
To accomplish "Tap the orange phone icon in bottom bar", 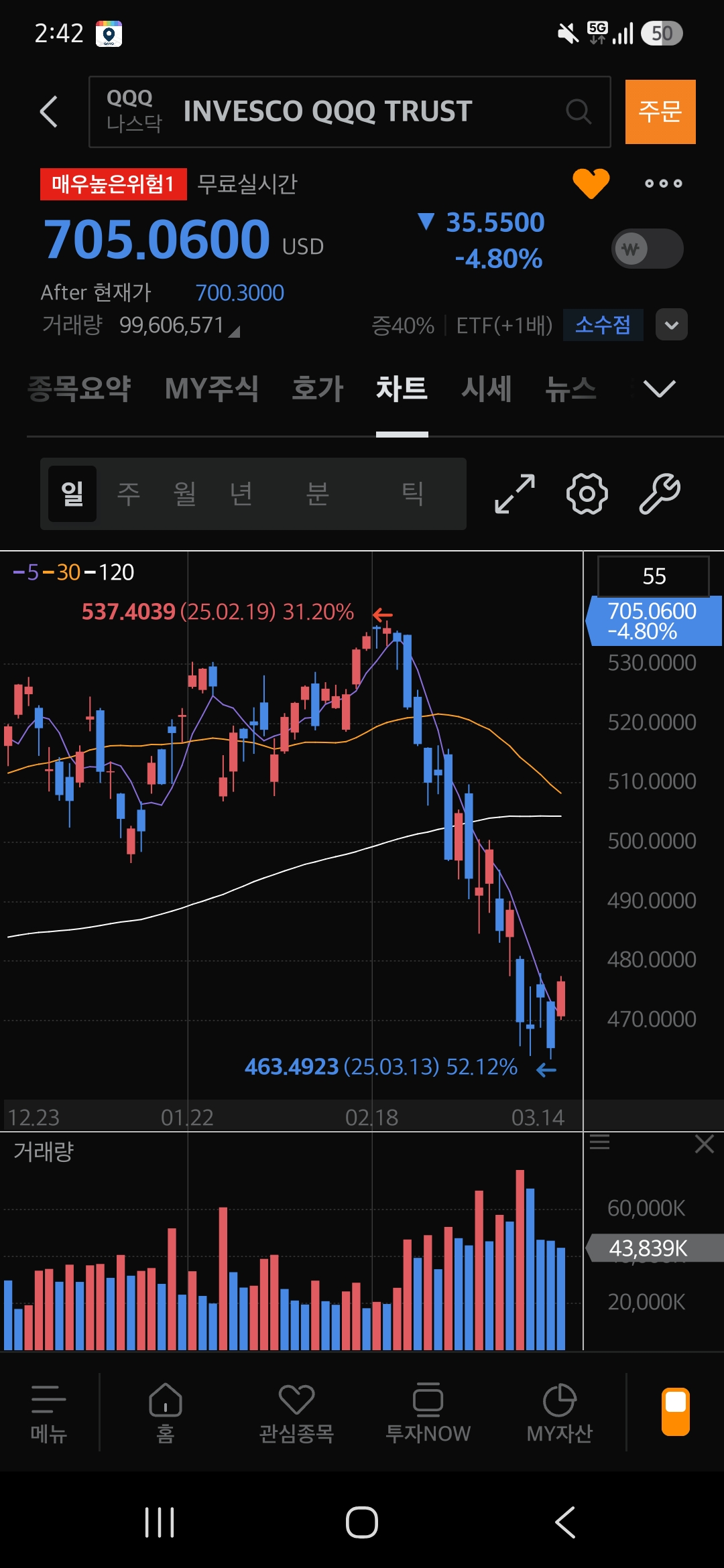I will click(x=675, y=1411).
